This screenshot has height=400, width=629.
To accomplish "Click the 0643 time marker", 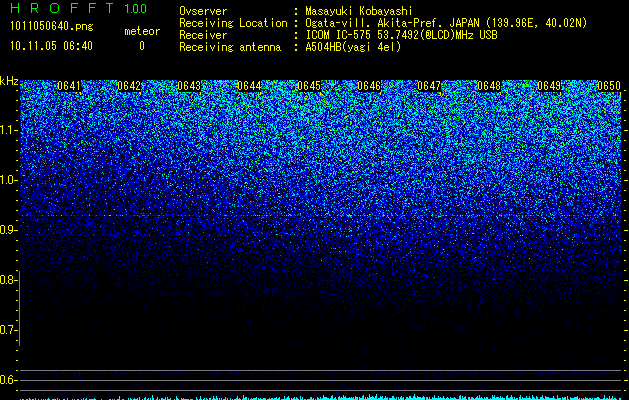I will point(189,86).
